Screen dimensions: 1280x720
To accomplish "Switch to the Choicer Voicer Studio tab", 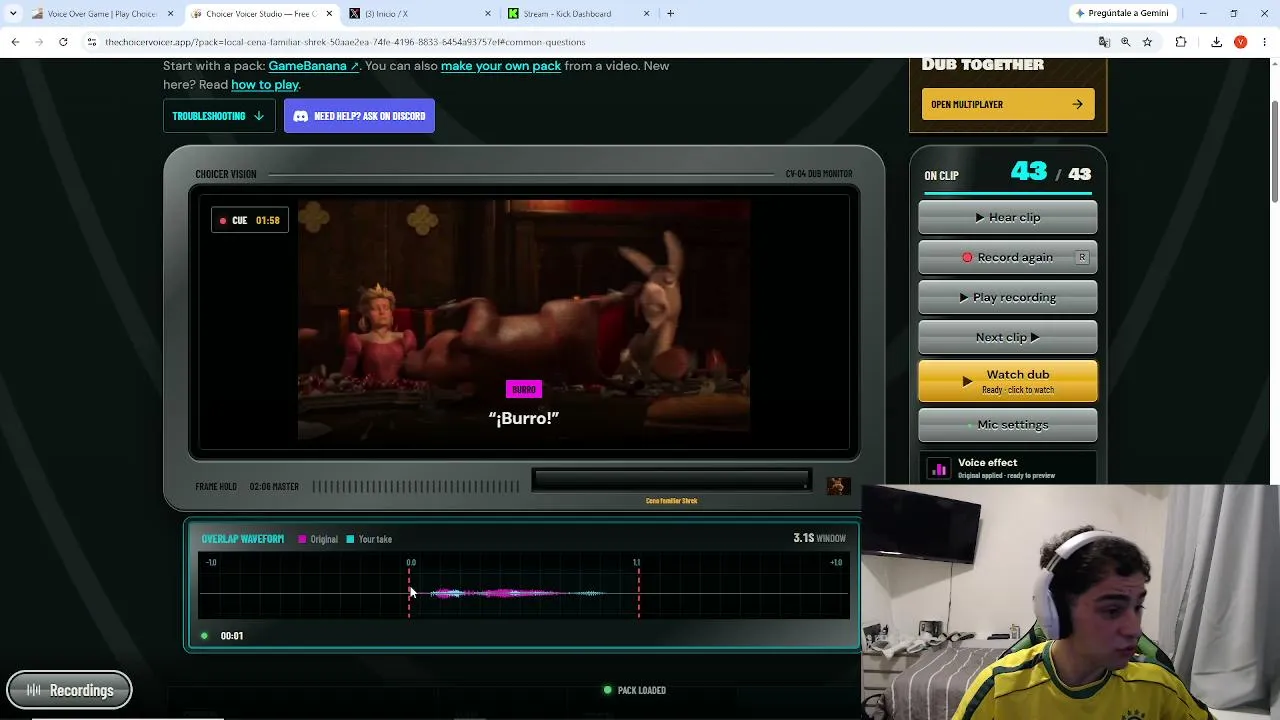I will (260, 14).
